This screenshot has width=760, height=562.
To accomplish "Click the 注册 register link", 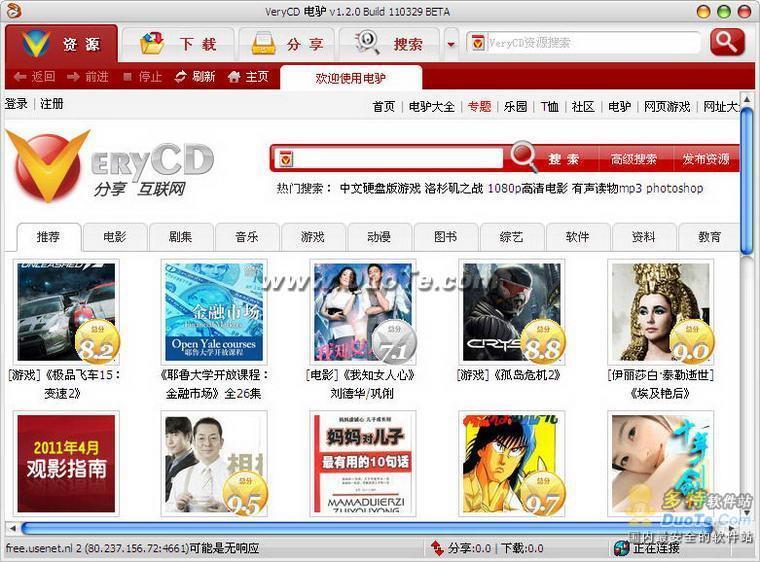I will tap(51, 104).
